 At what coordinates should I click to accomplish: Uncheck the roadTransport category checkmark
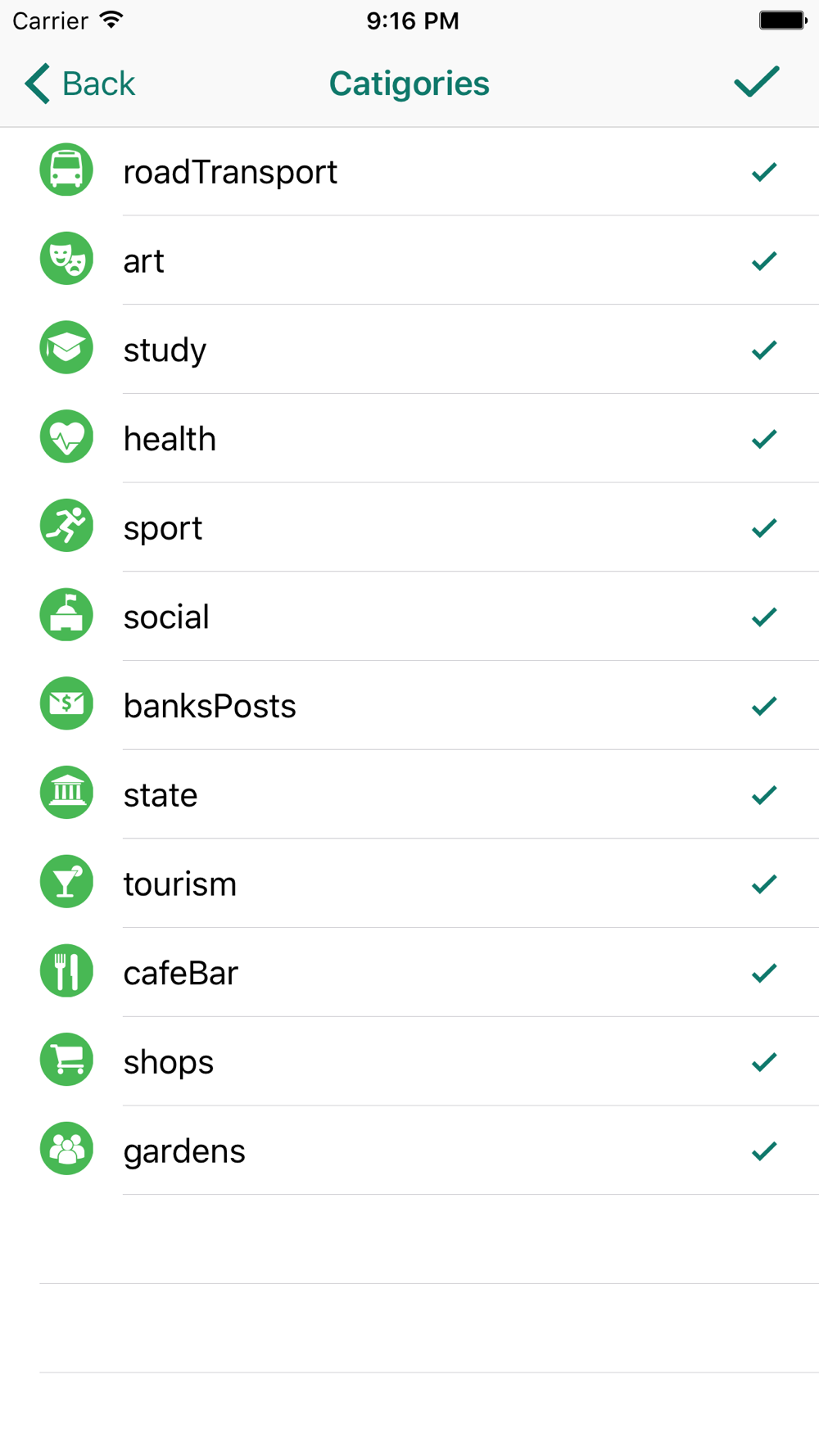click(x=764, y=172)
